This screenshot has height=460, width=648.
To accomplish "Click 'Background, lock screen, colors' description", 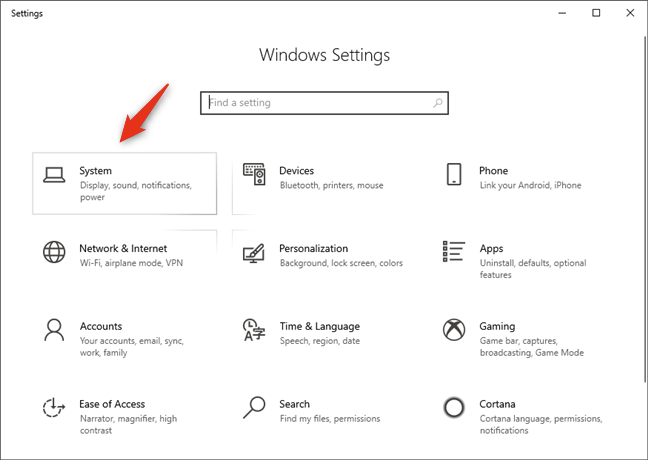I will pos(341,263).
